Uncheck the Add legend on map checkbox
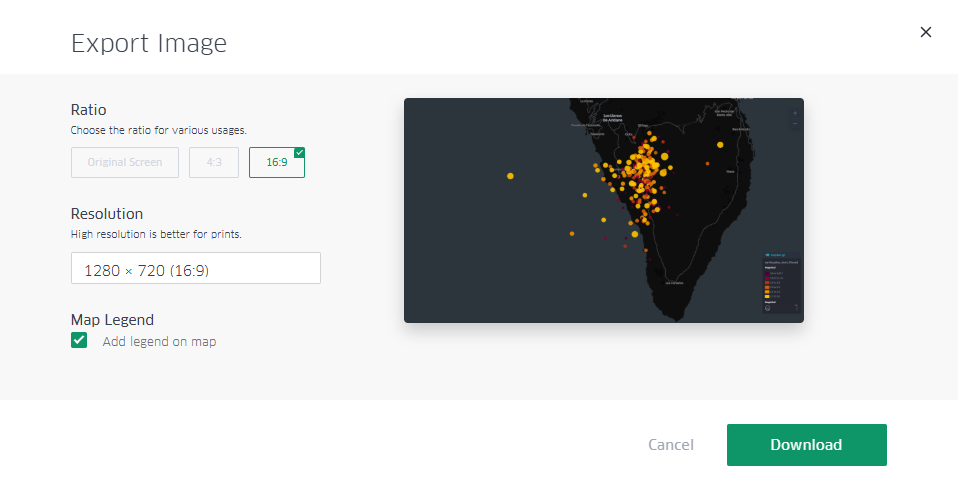Screen dimensions: 958x503 point(79,340)
